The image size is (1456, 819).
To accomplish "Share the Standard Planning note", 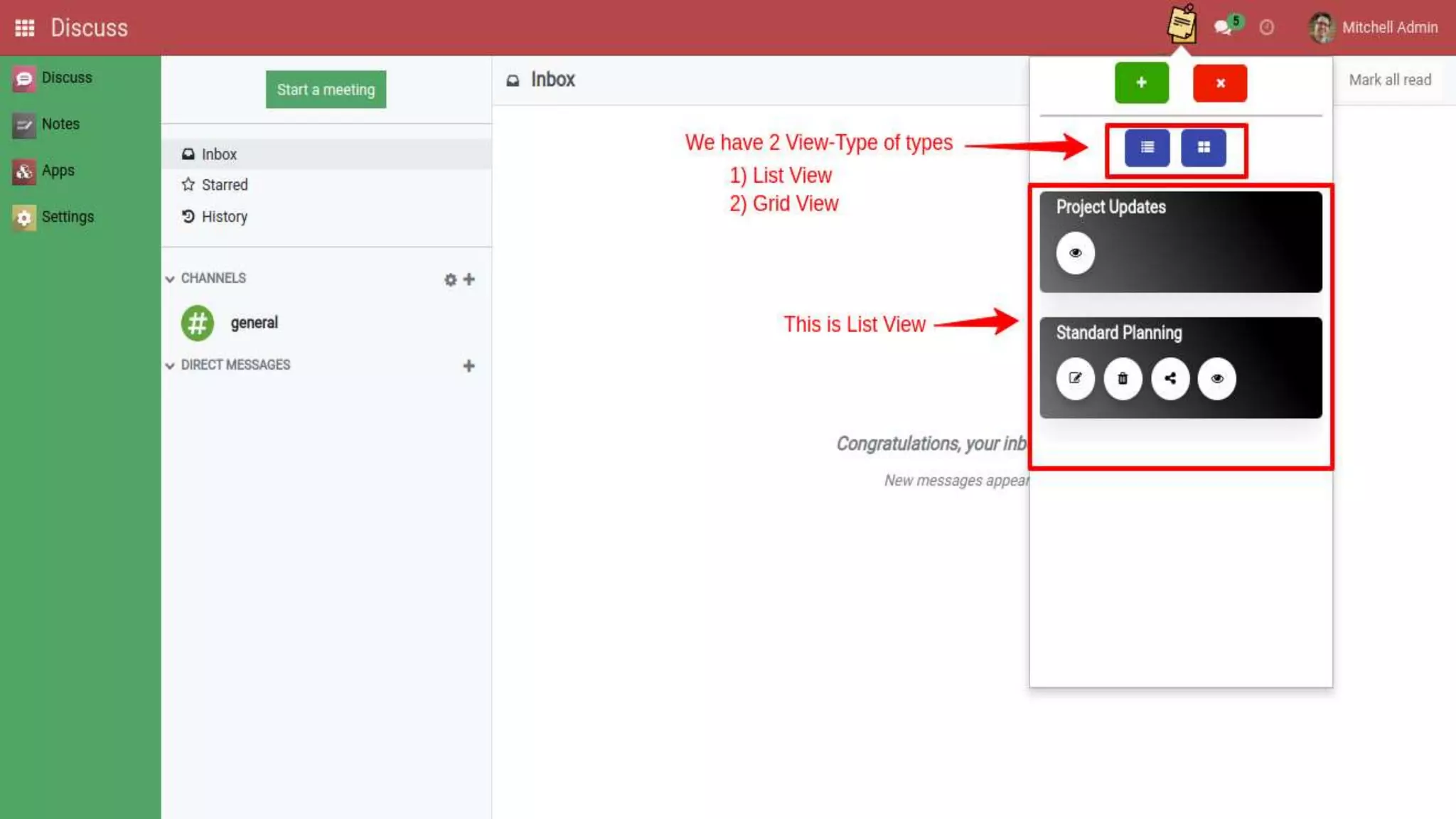I will [1170, 378].
